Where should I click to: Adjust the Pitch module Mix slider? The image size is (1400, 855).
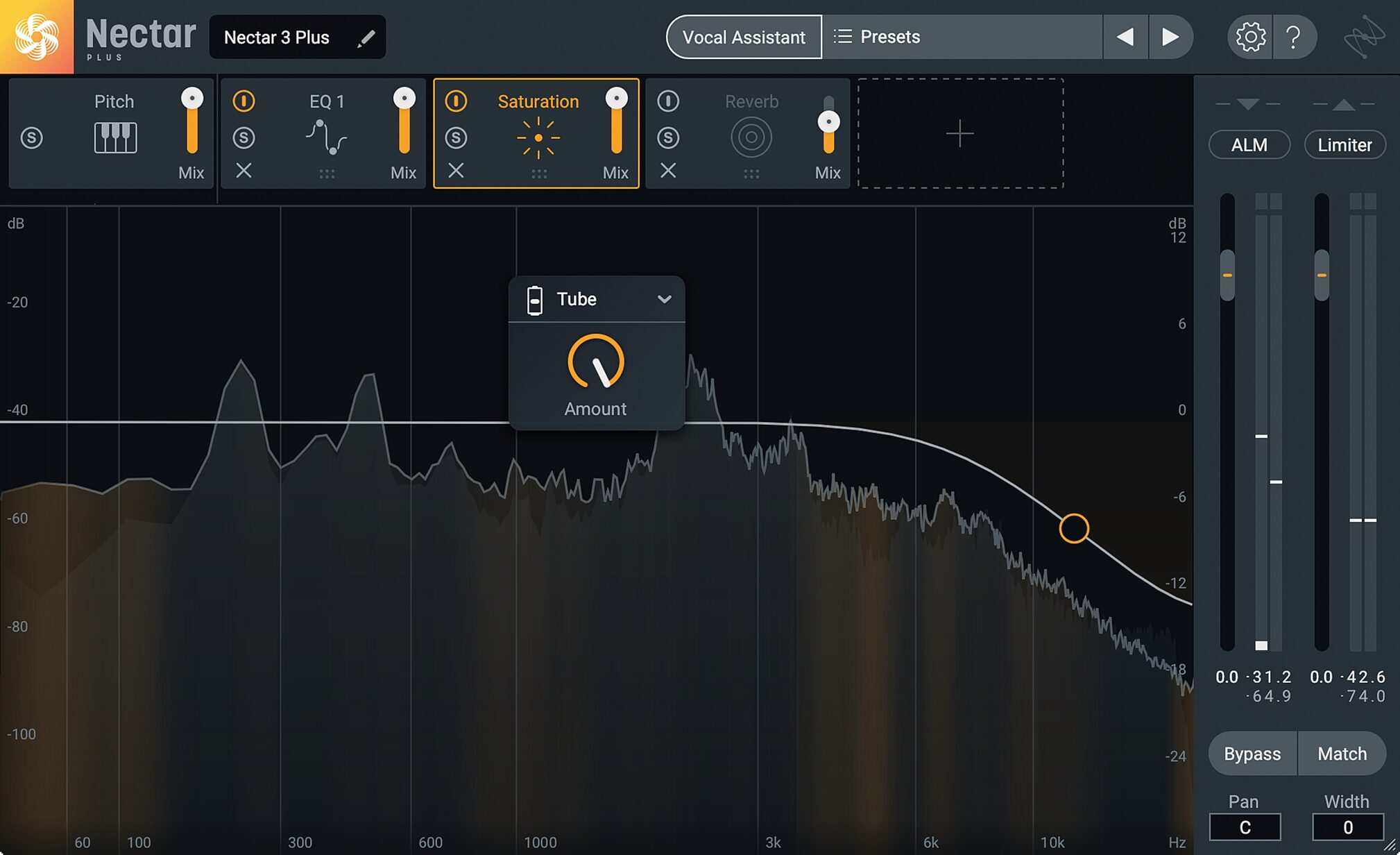tap(192, 120)
